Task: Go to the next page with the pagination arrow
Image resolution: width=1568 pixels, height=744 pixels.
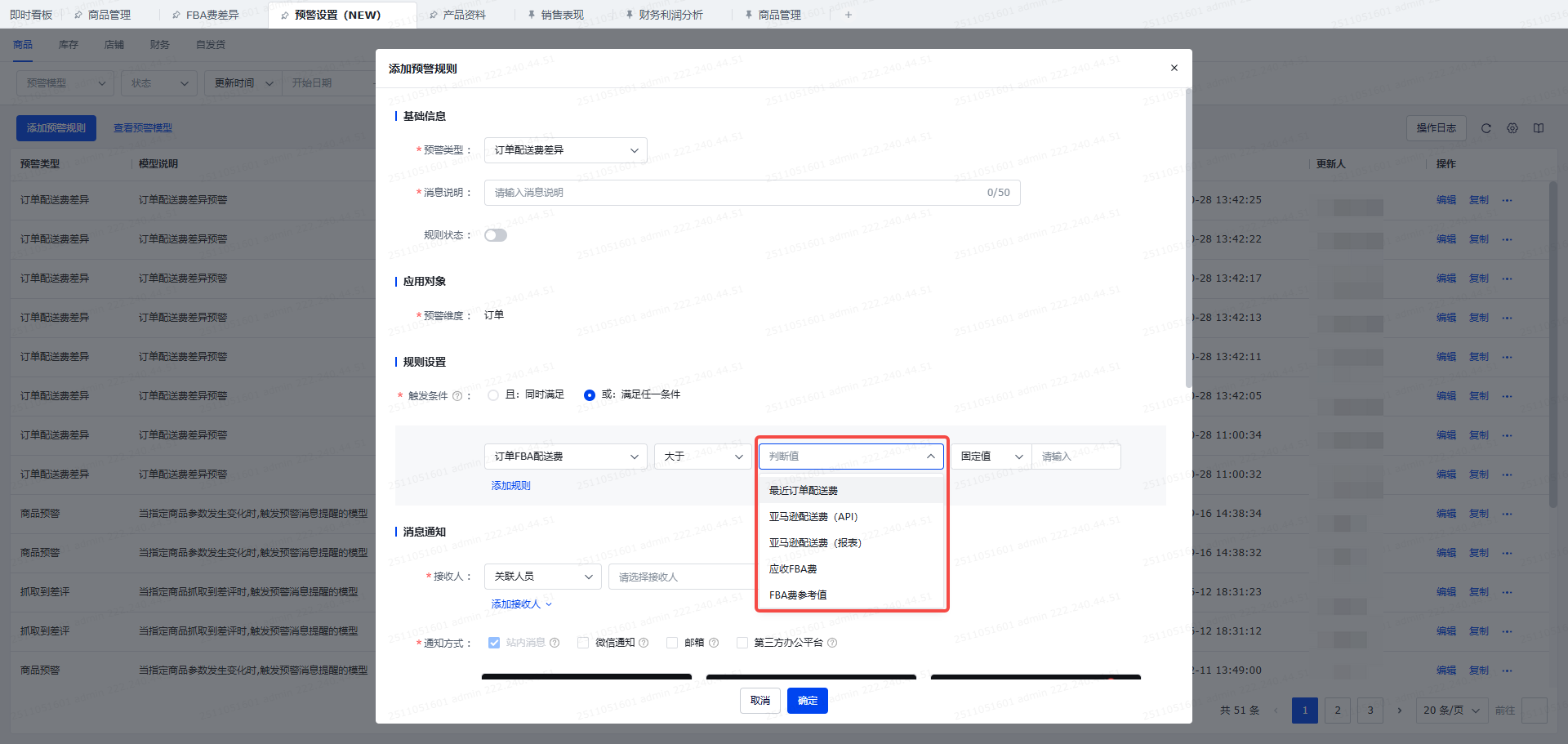Action: pos(1400,711)
